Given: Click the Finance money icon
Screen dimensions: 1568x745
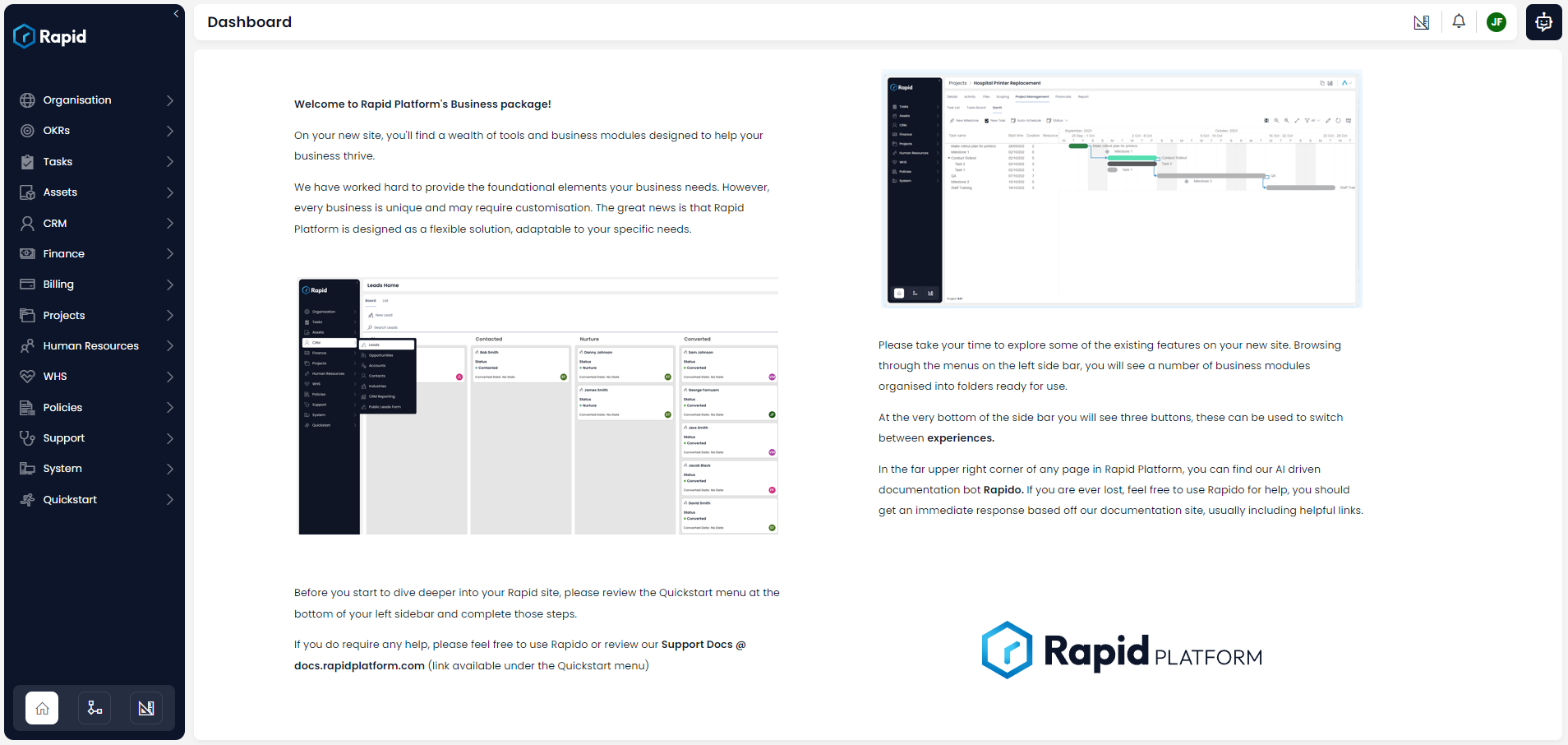Looking at the screenshot, I should tap(27, 254).
